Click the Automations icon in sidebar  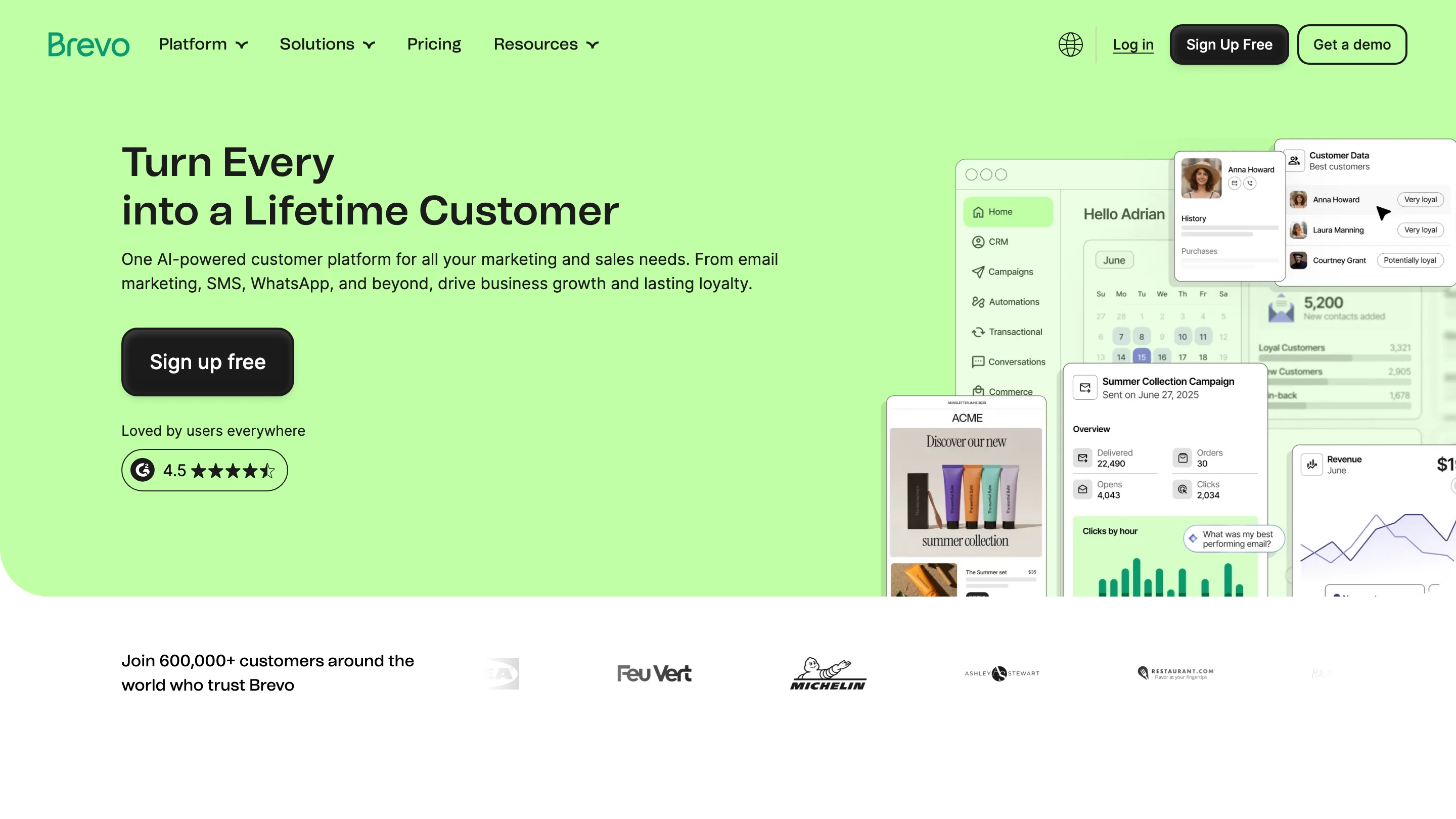[x=978, y=302]
